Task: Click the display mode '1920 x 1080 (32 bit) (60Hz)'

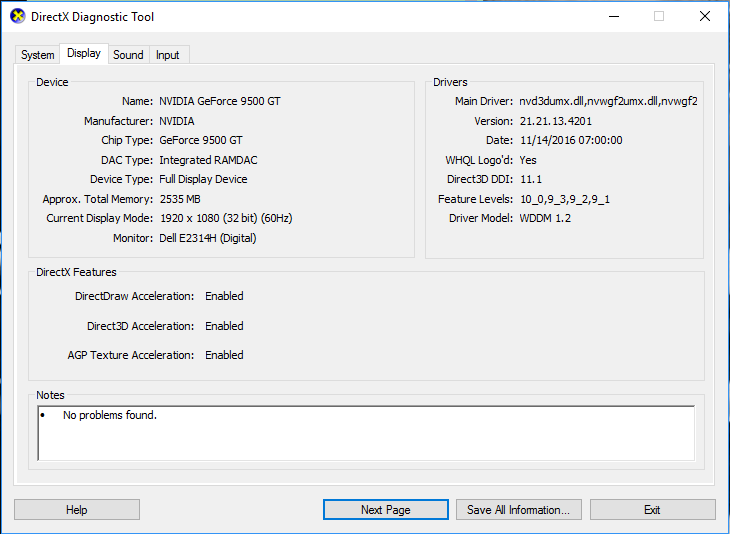Action: click(x=226, y=218)
